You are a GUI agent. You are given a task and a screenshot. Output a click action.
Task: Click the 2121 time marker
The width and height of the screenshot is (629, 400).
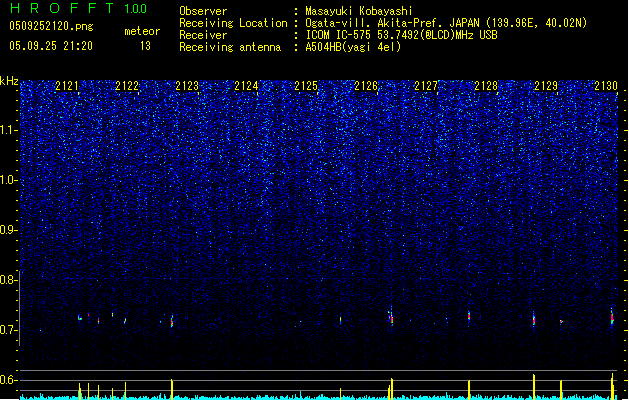(67, 86)
